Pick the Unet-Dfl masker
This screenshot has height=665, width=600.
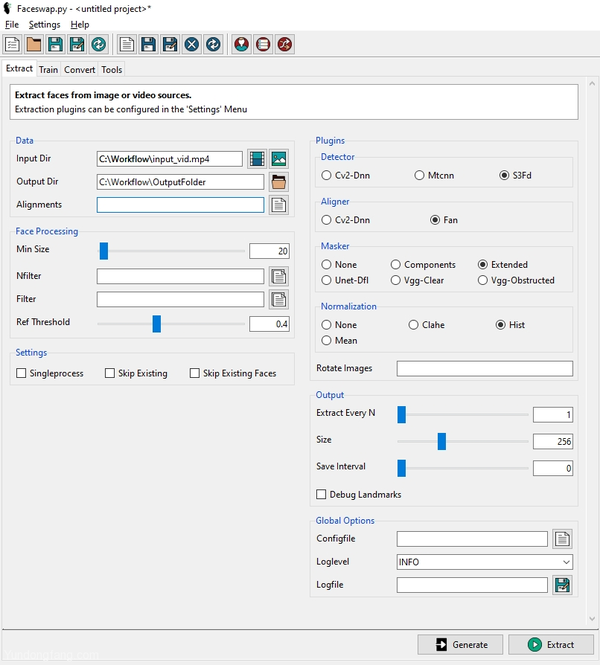(345, 280)
